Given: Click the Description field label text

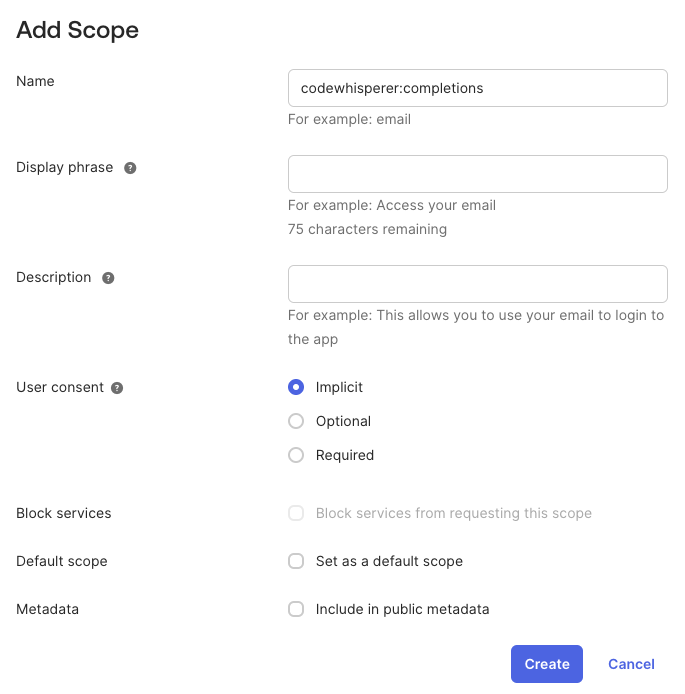Looking at the screenshot, I should [x=53, y=277].
